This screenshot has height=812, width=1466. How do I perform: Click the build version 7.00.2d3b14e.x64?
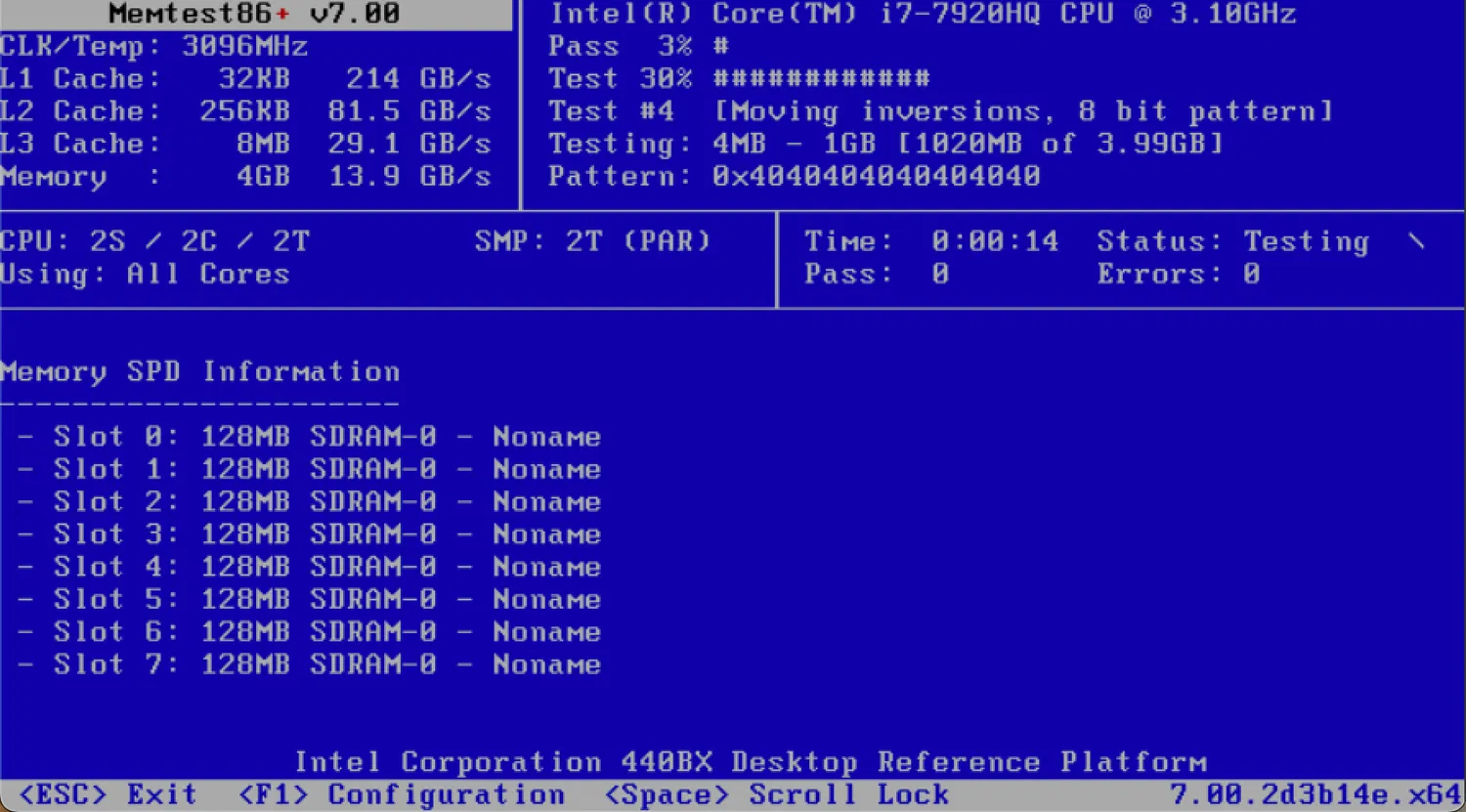[x=1315, y=795]
